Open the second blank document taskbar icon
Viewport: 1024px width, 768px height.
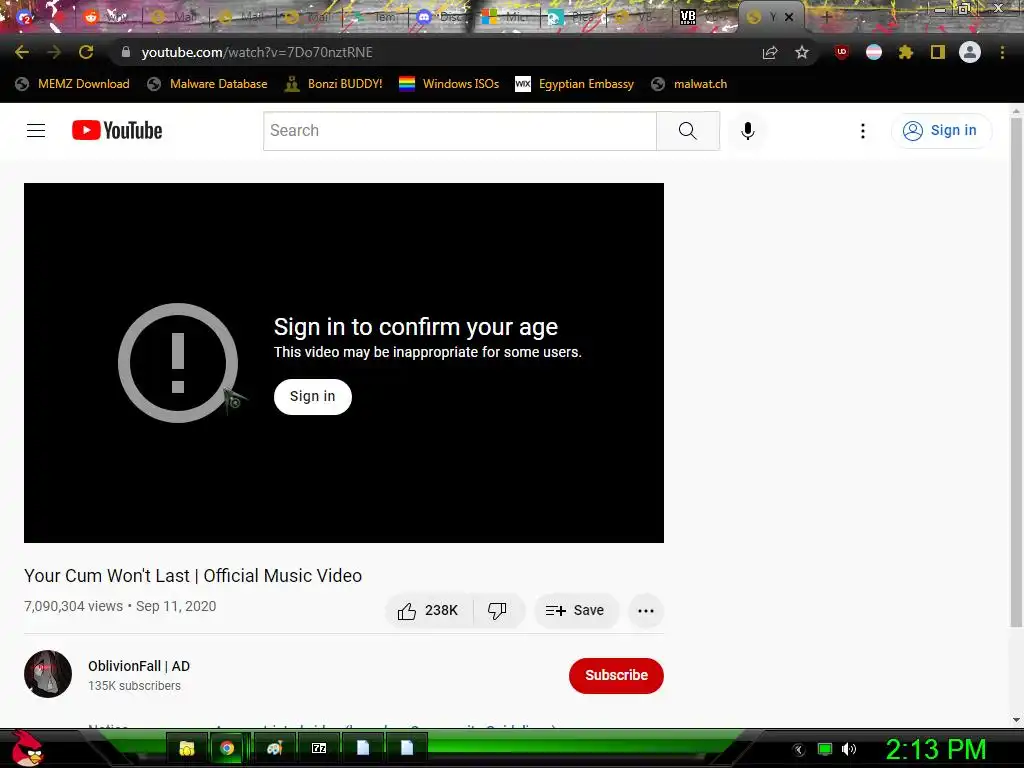point(407,748)
